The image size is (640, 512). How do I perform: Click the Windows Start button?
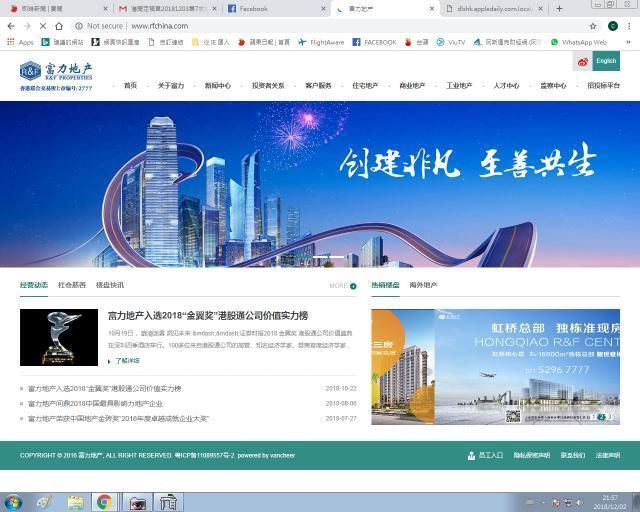tap(13, 502)
